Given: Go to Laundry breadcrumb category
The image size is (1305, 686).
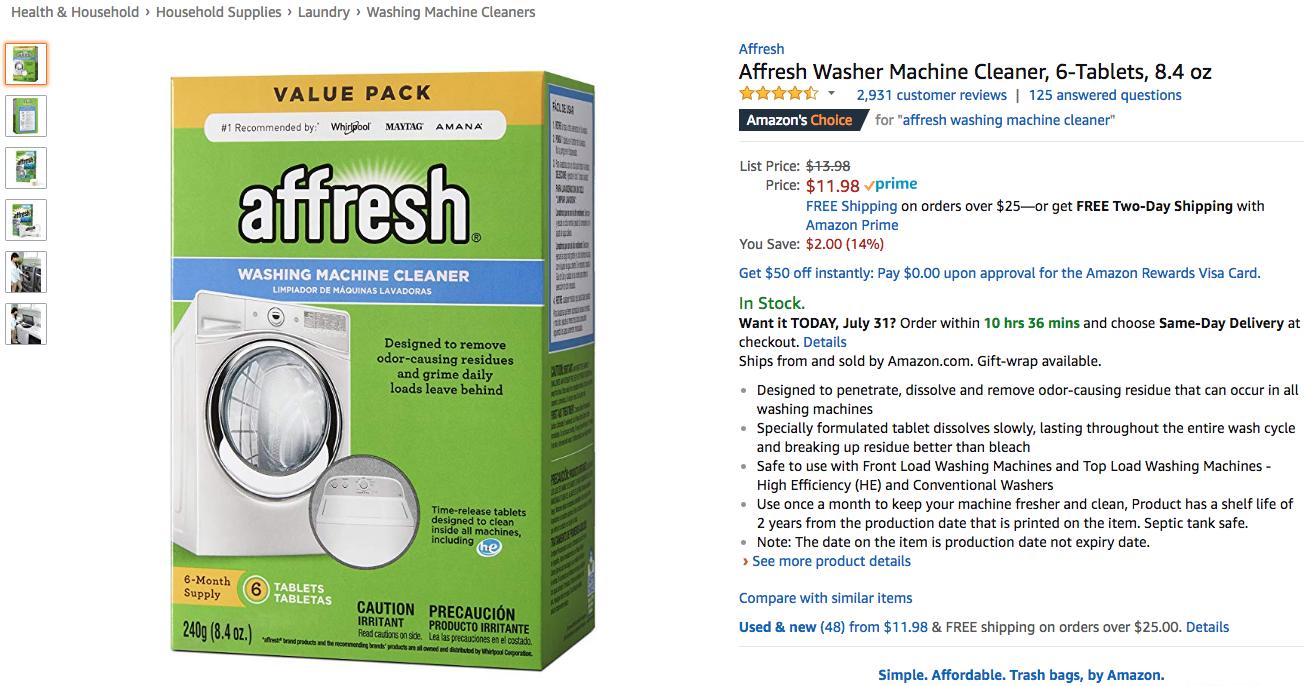Looking at the screenshot, I should coord(324,12).
